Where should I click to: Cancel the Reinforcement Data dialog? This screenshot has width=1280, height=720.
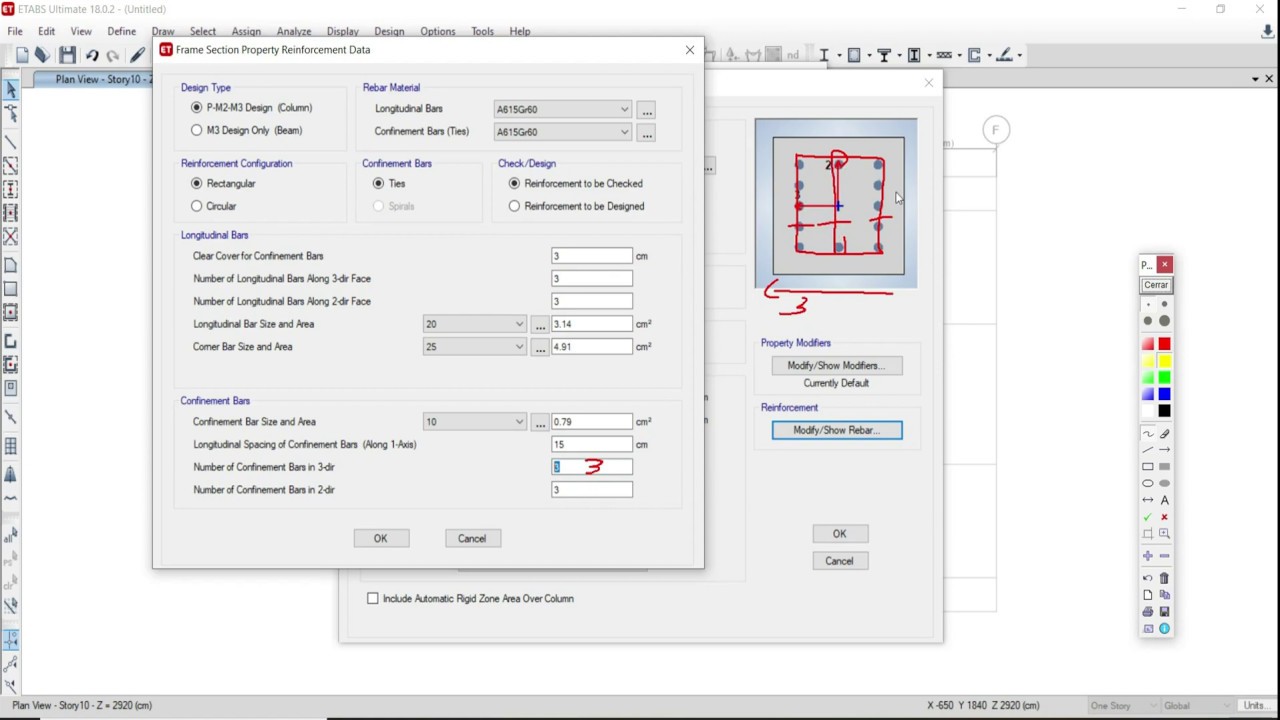pyautogui.click(x=472, y=538)
